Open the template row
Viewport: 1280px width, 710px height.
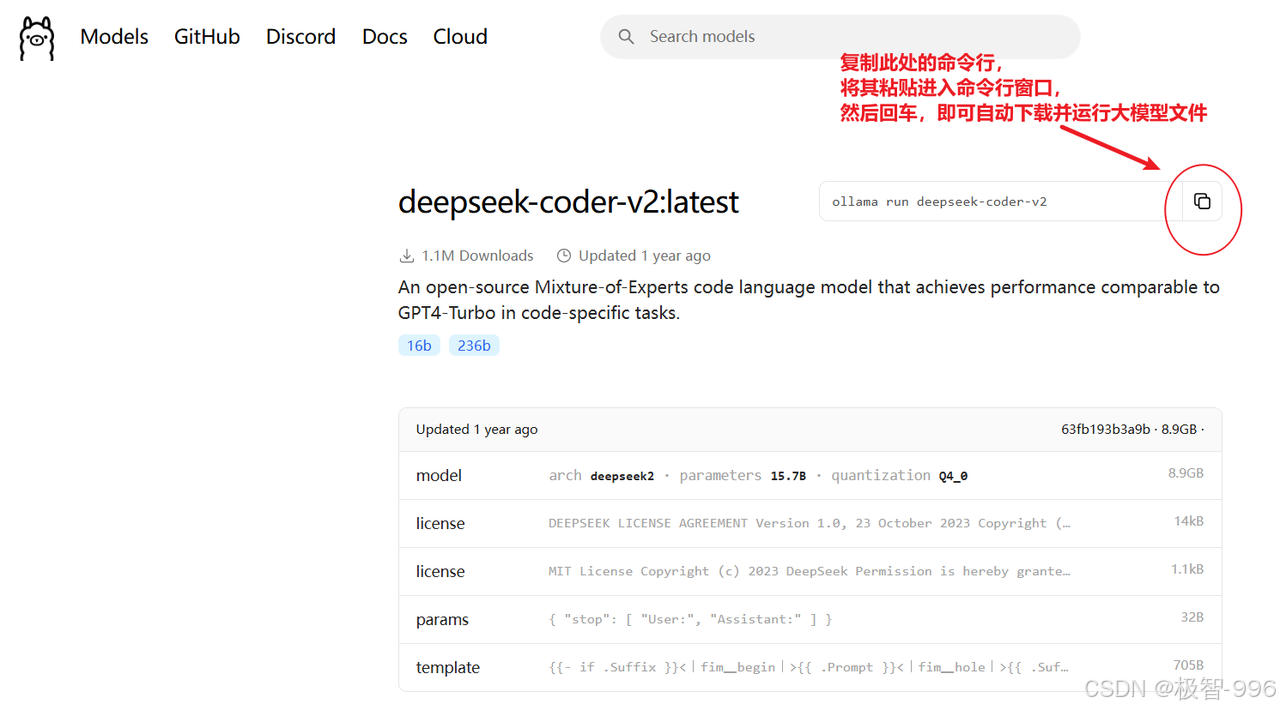[810, 667]
